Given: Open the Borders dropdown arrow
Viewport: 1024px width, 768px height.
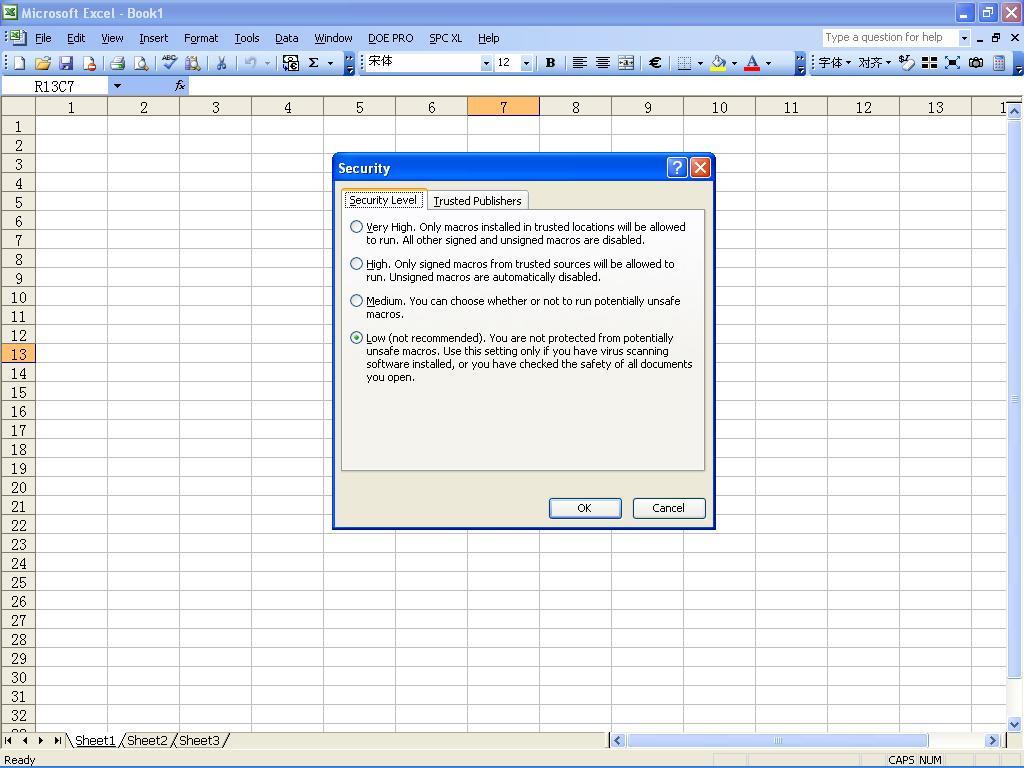Looking at the screenshot, I should (700, 63).
